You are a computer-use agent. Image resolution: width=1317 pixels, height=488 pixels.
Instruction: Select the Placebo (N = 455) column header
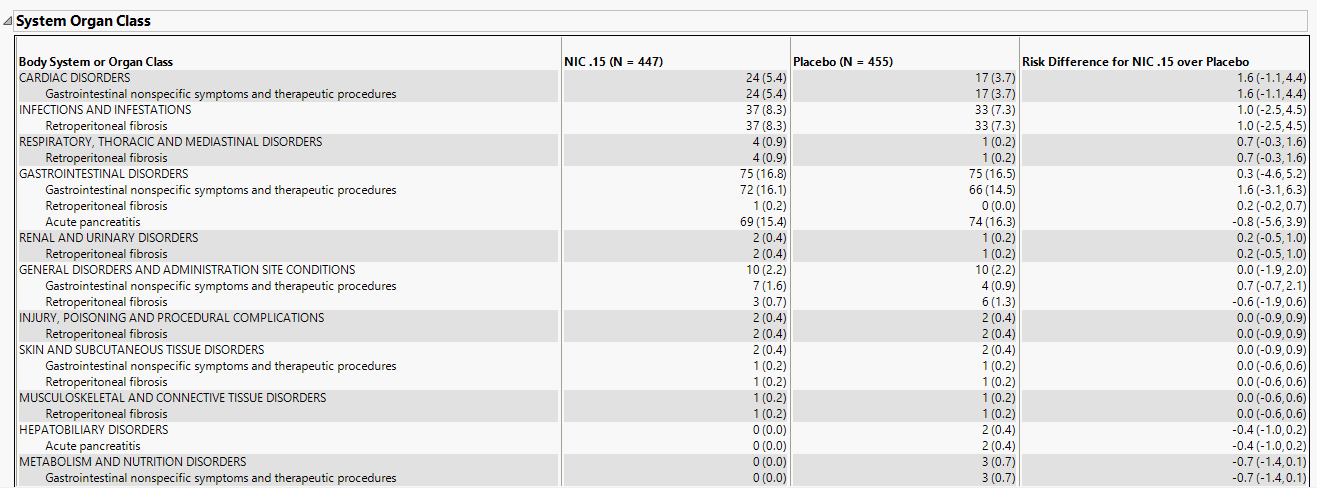843,62
